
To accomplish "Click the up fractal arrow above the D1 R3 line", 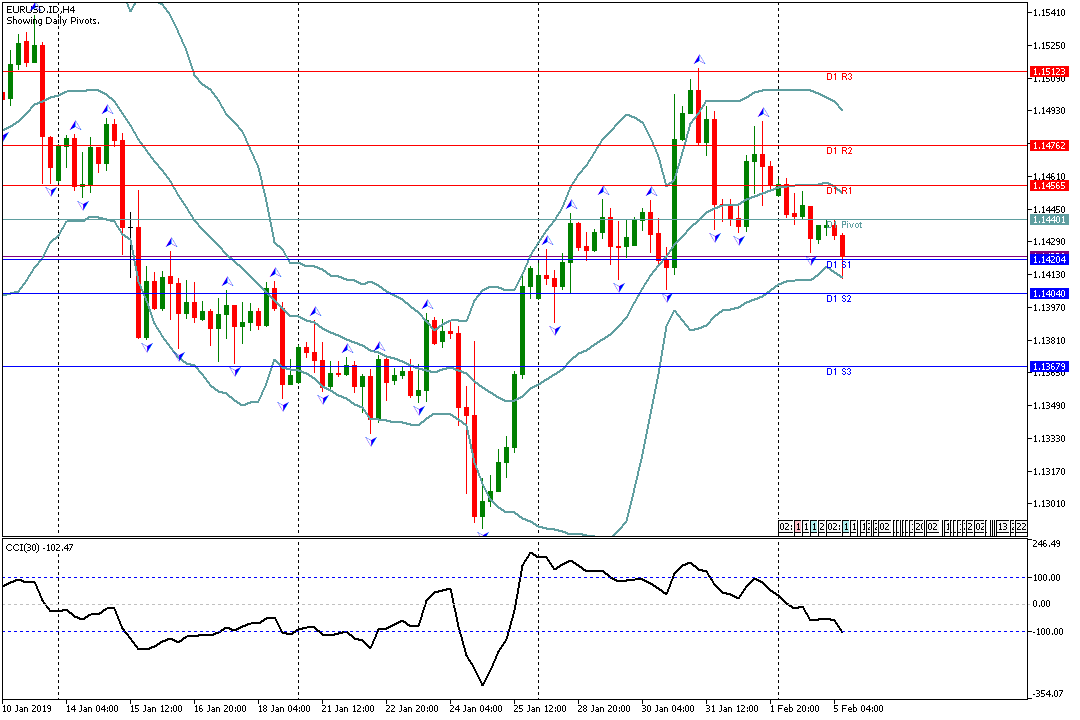I will [699, 61].
